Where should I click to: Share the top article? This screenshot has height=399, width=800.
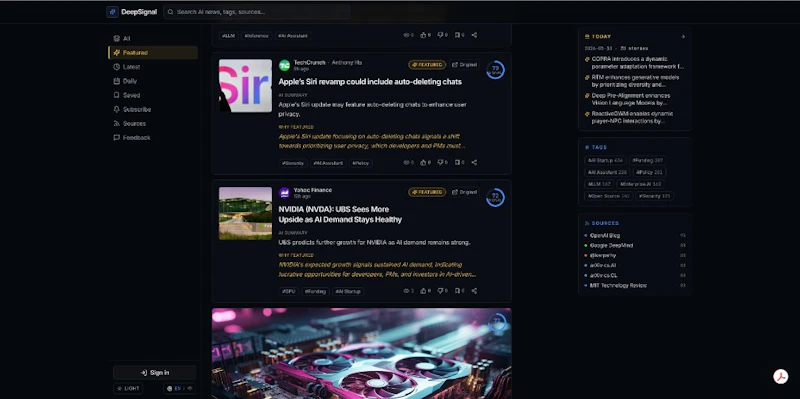(474, 35)
